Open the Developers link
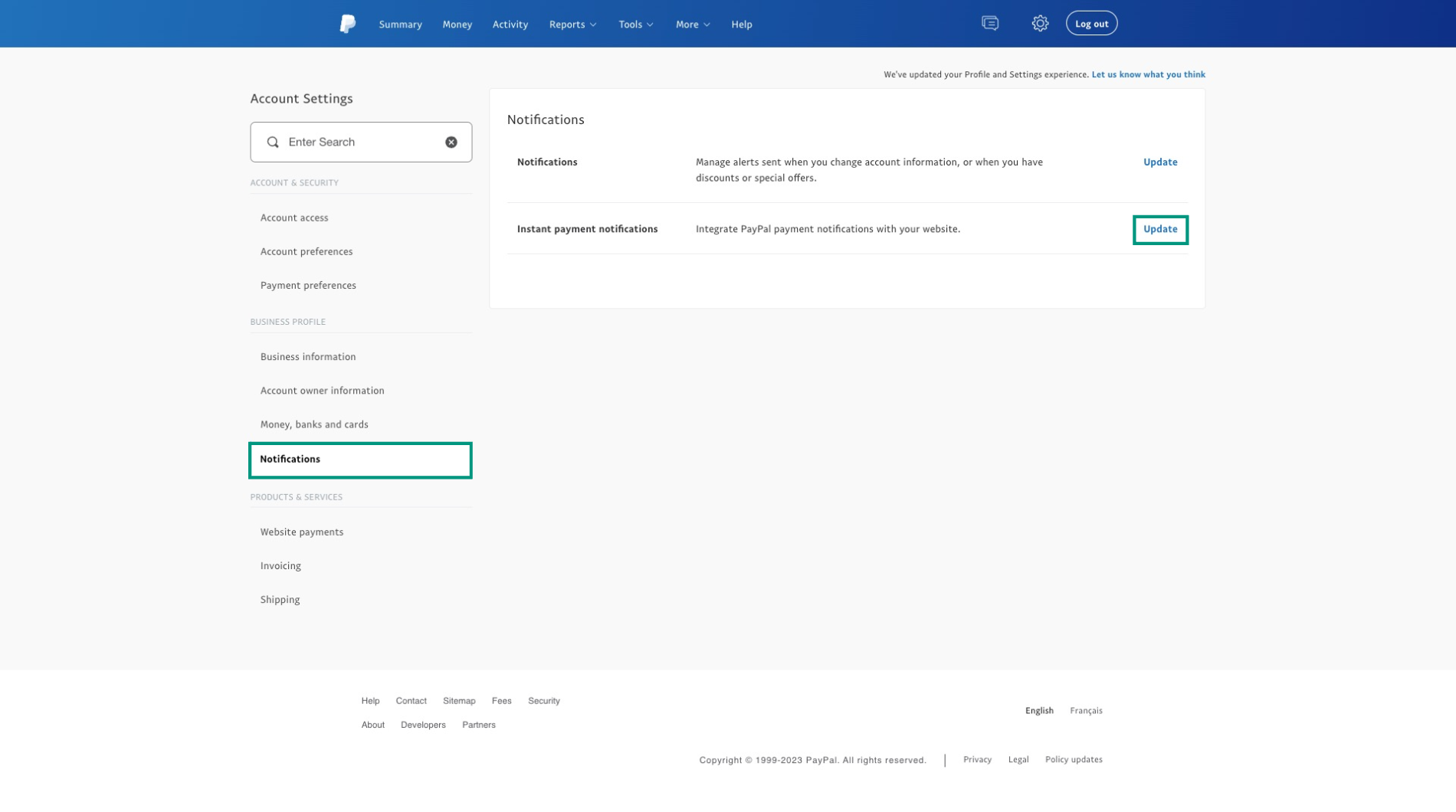Viewport: 1456px width, 812px height. pos(423,725)
